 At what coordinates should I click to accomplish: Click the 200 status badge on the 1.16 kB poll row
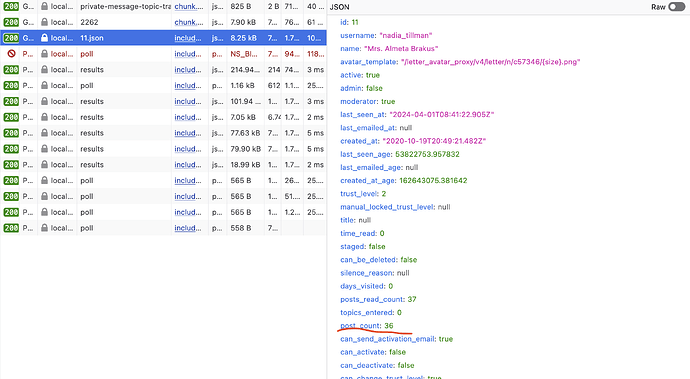click(x=11, y=85)
